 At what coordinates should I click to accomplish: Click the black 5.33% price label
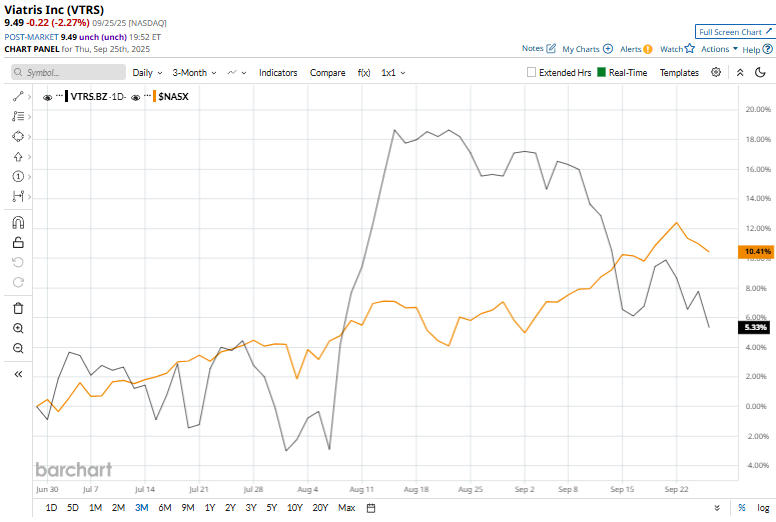754,327
